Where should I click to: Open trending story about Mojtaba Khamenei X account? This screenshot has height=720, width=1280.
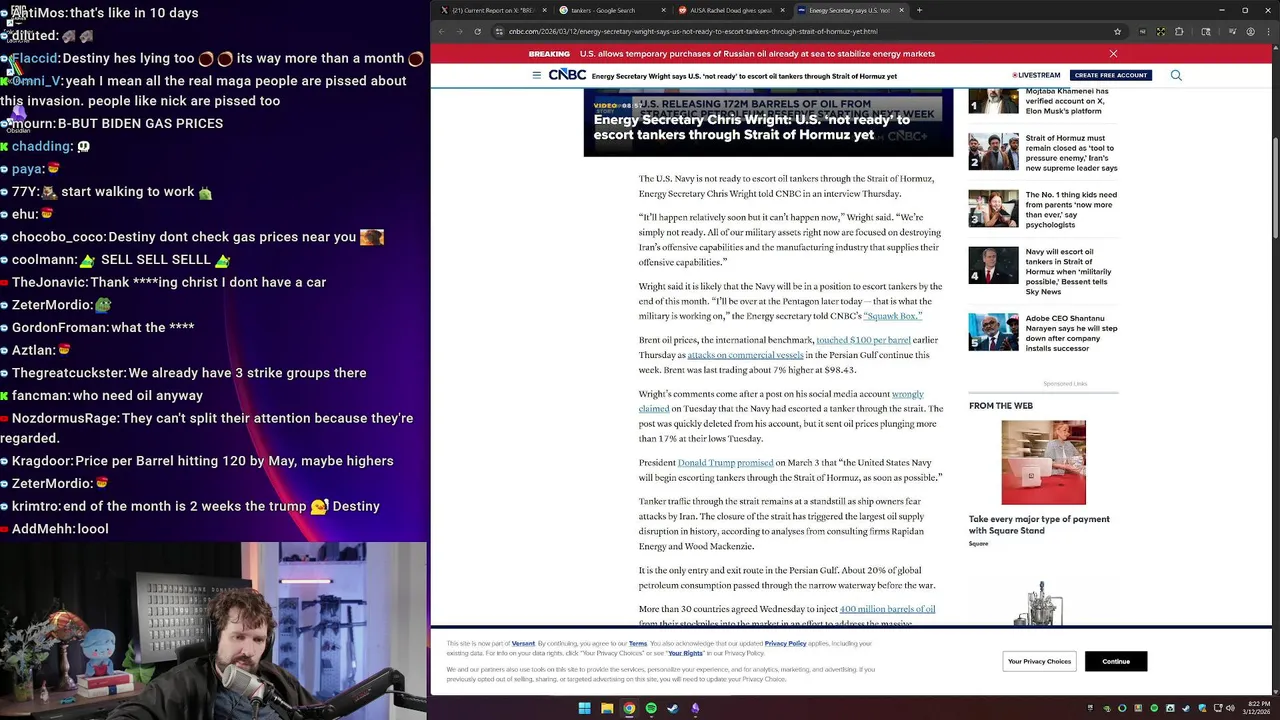point(1066,101)
